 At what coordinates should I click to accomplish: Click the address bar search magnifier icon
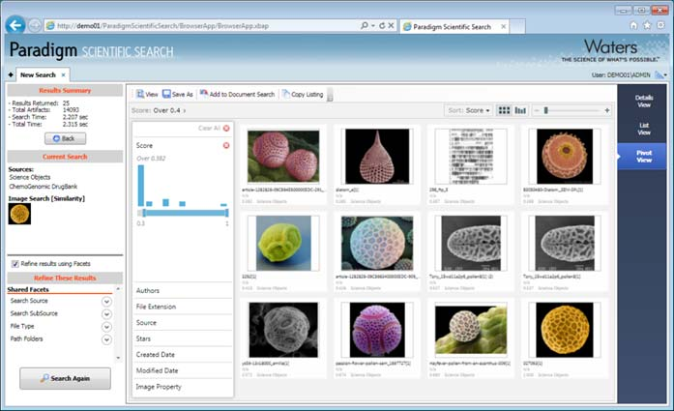[365, 26]
